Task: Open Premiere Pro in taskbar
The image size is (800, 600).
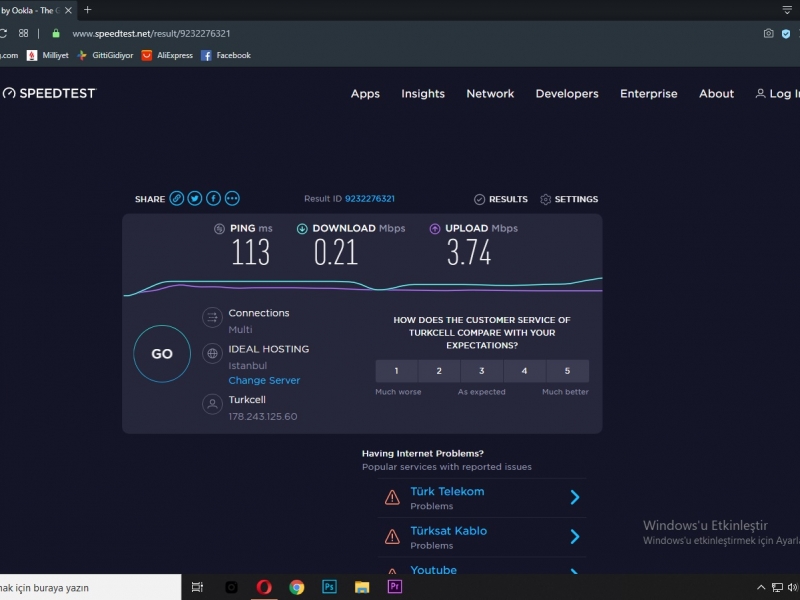Action: tap(394, 587)
